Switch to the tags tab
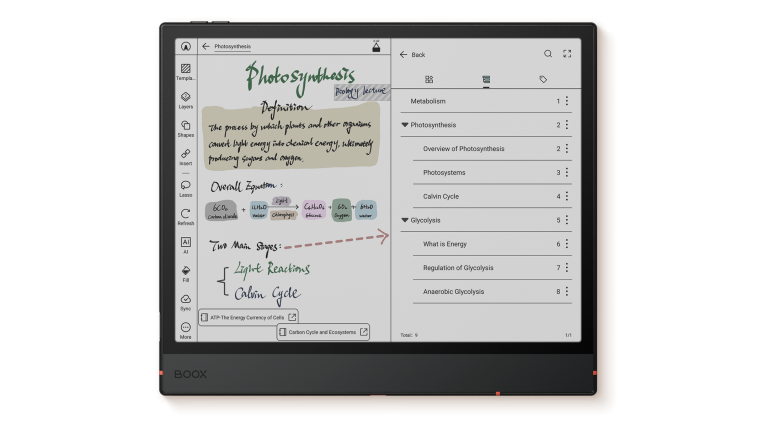The height and width of the screenshot is (424, 768). click(x=543, y=78)
